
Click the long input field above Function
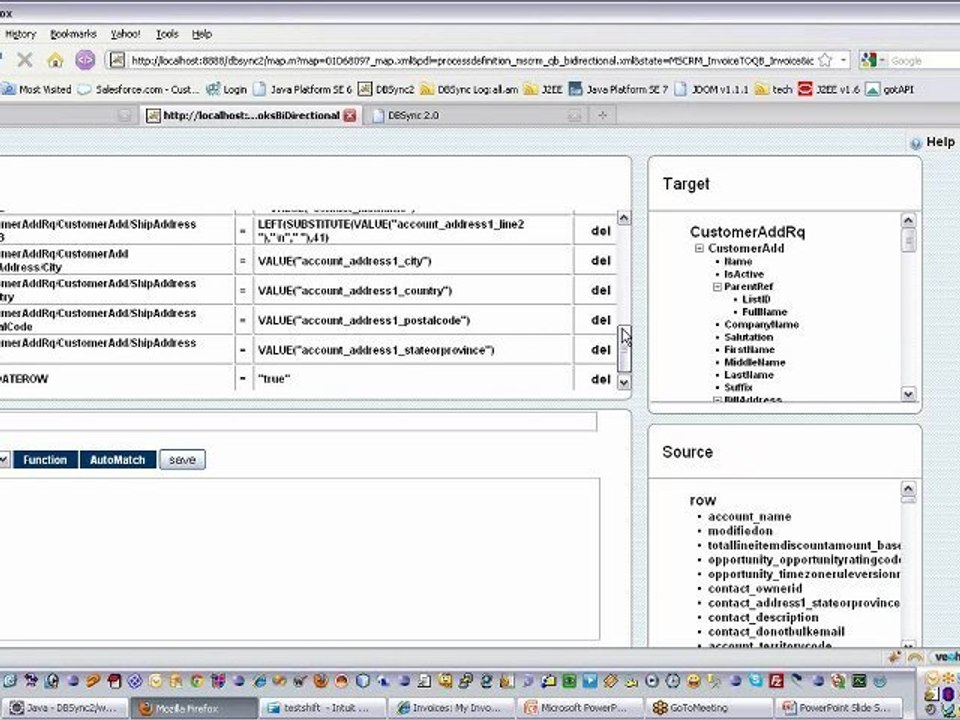coord(298,421)
